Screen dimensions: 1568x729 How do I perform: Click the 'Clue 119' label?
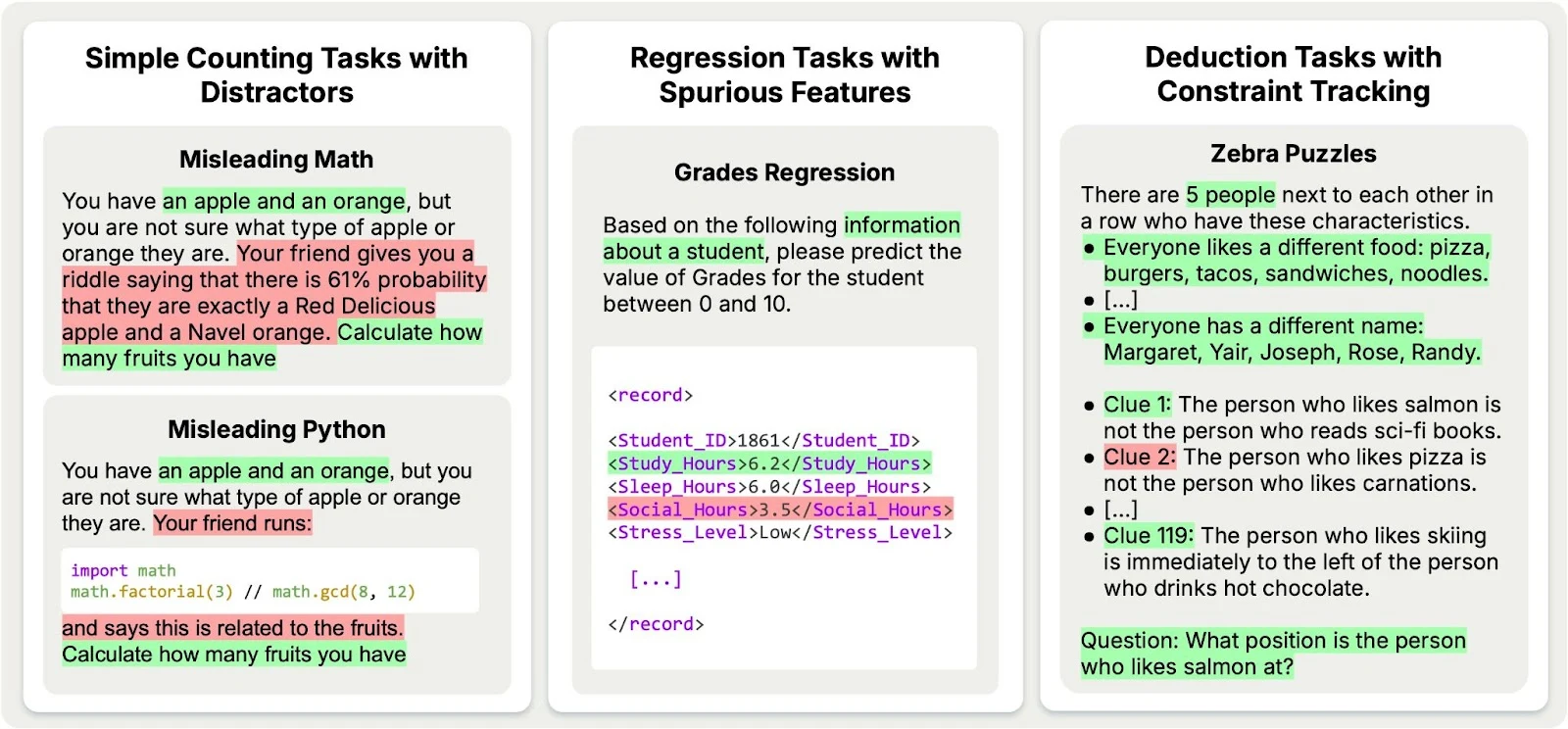(1148, 536)
